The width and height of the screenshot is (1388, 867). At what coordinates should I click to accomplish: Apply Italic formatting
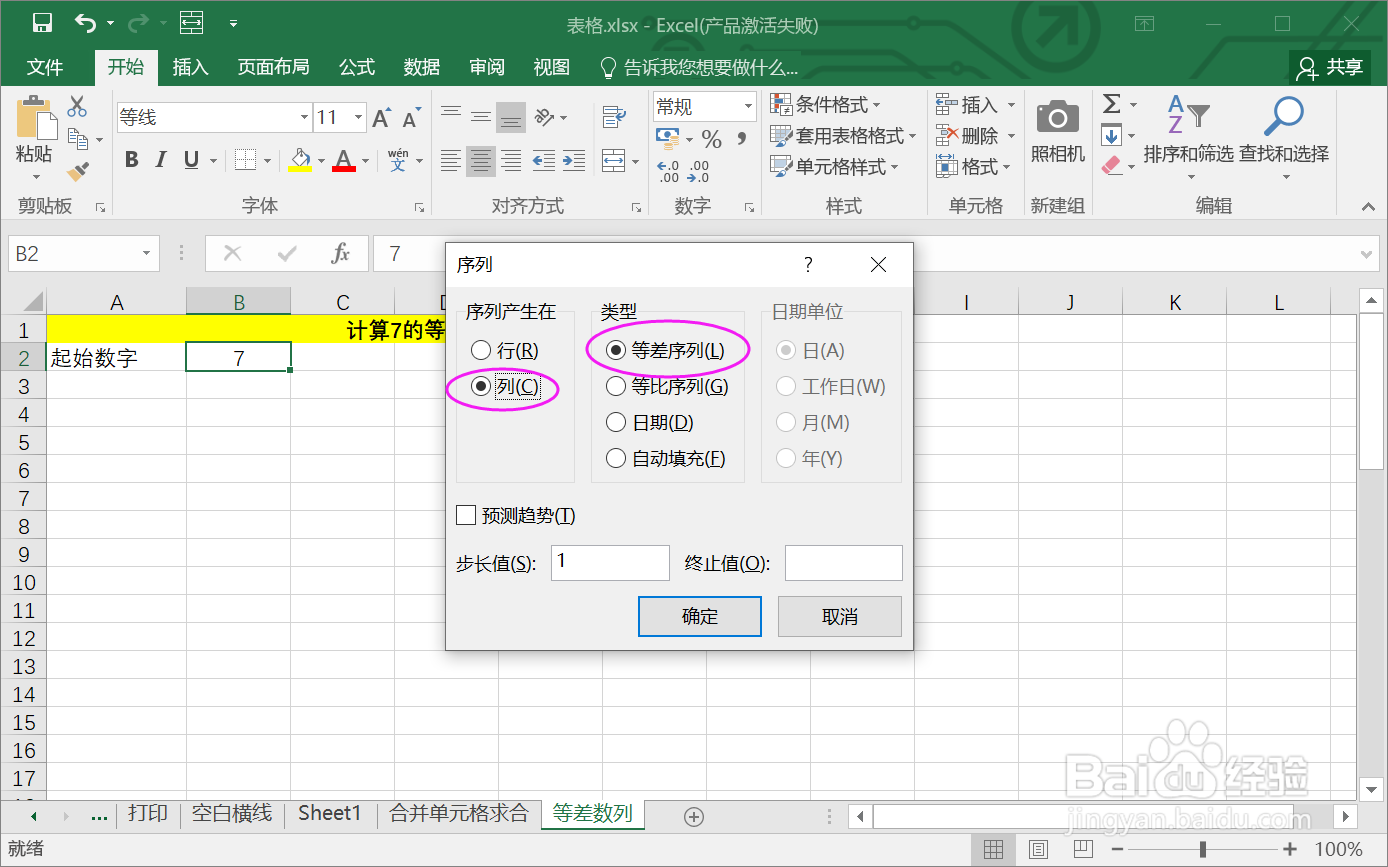(x=160, y=158)
